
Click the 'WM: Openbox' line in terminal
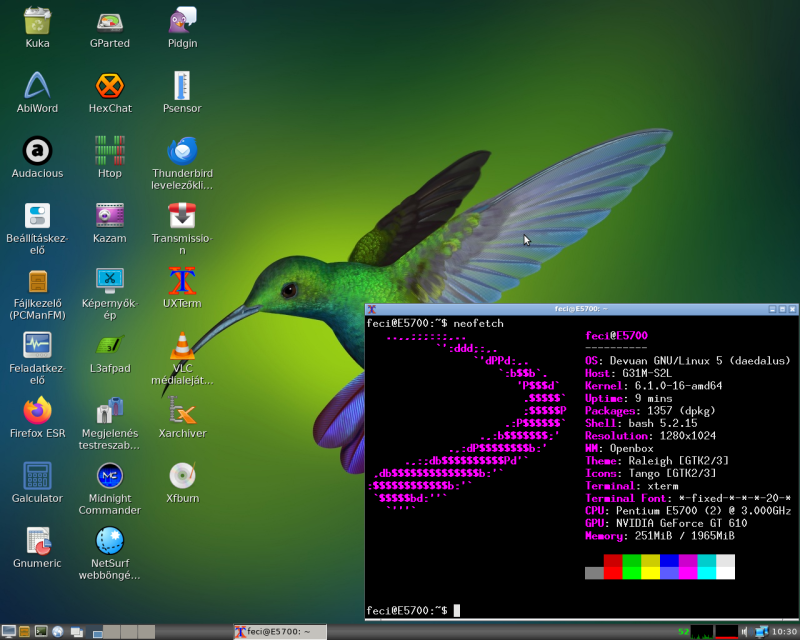(x=619, y=448)
